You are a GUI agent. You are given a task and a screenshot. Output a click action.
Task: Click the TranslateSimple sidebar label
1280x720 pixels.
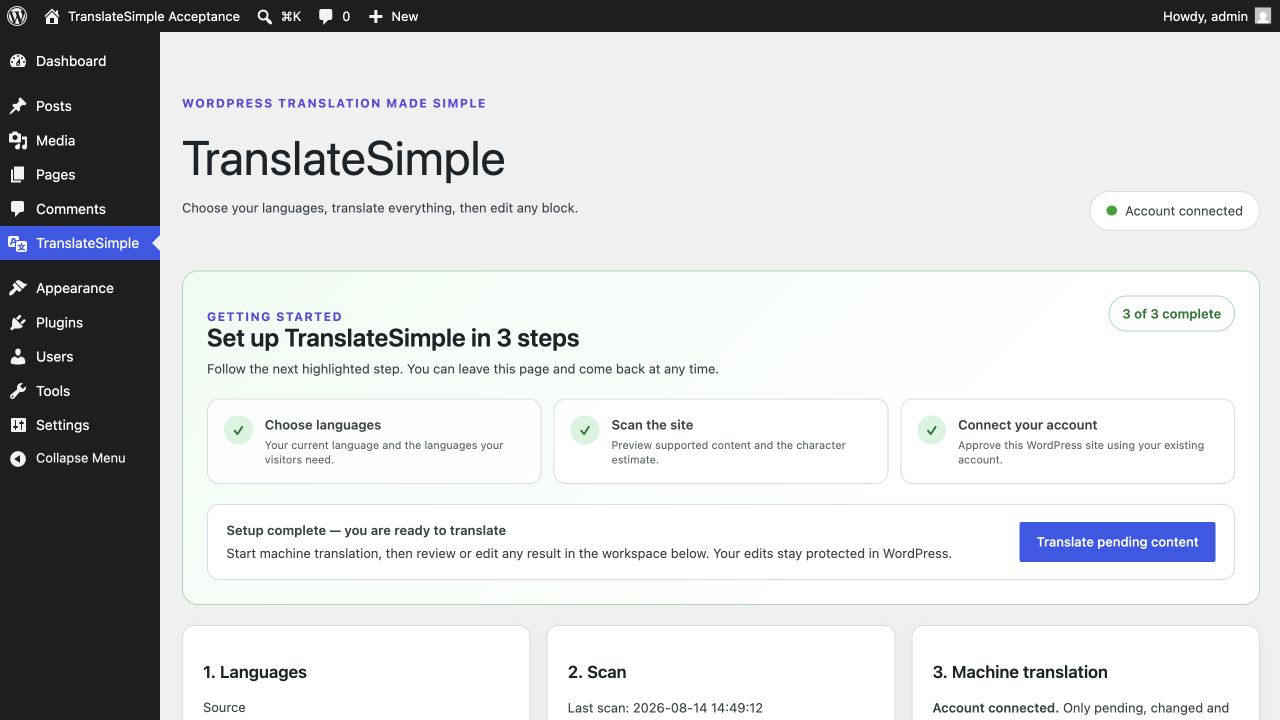point(88,243)
